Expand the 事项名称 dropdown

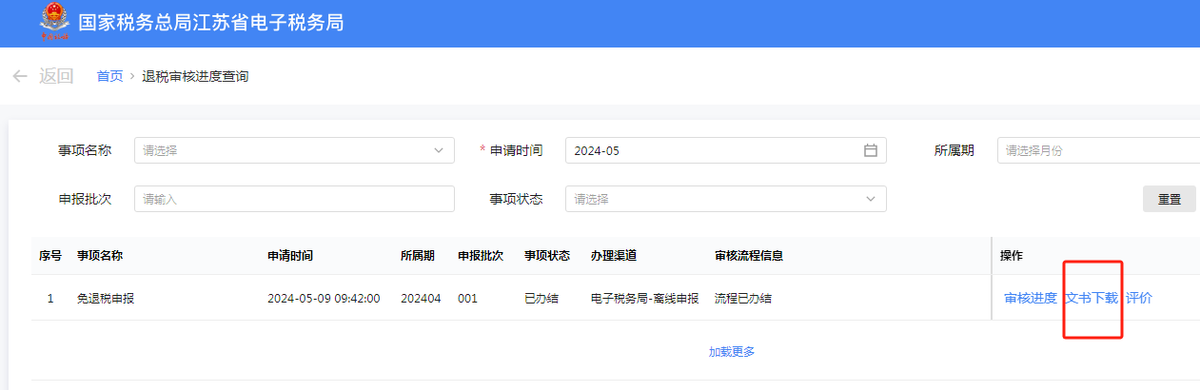point(294,151)
